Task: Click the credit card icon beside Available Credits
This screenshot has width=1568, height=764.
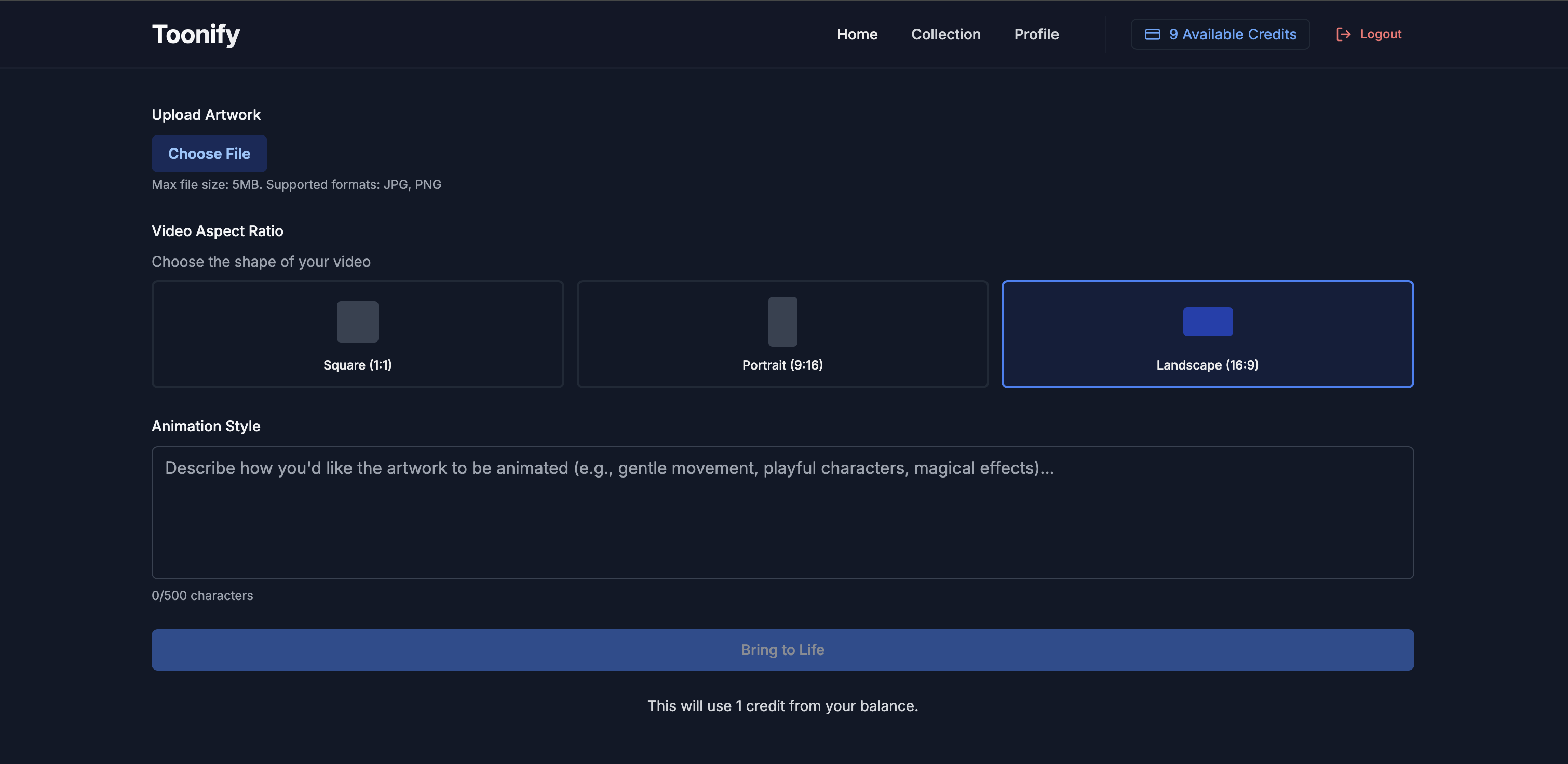Action: pos(1152,34)
